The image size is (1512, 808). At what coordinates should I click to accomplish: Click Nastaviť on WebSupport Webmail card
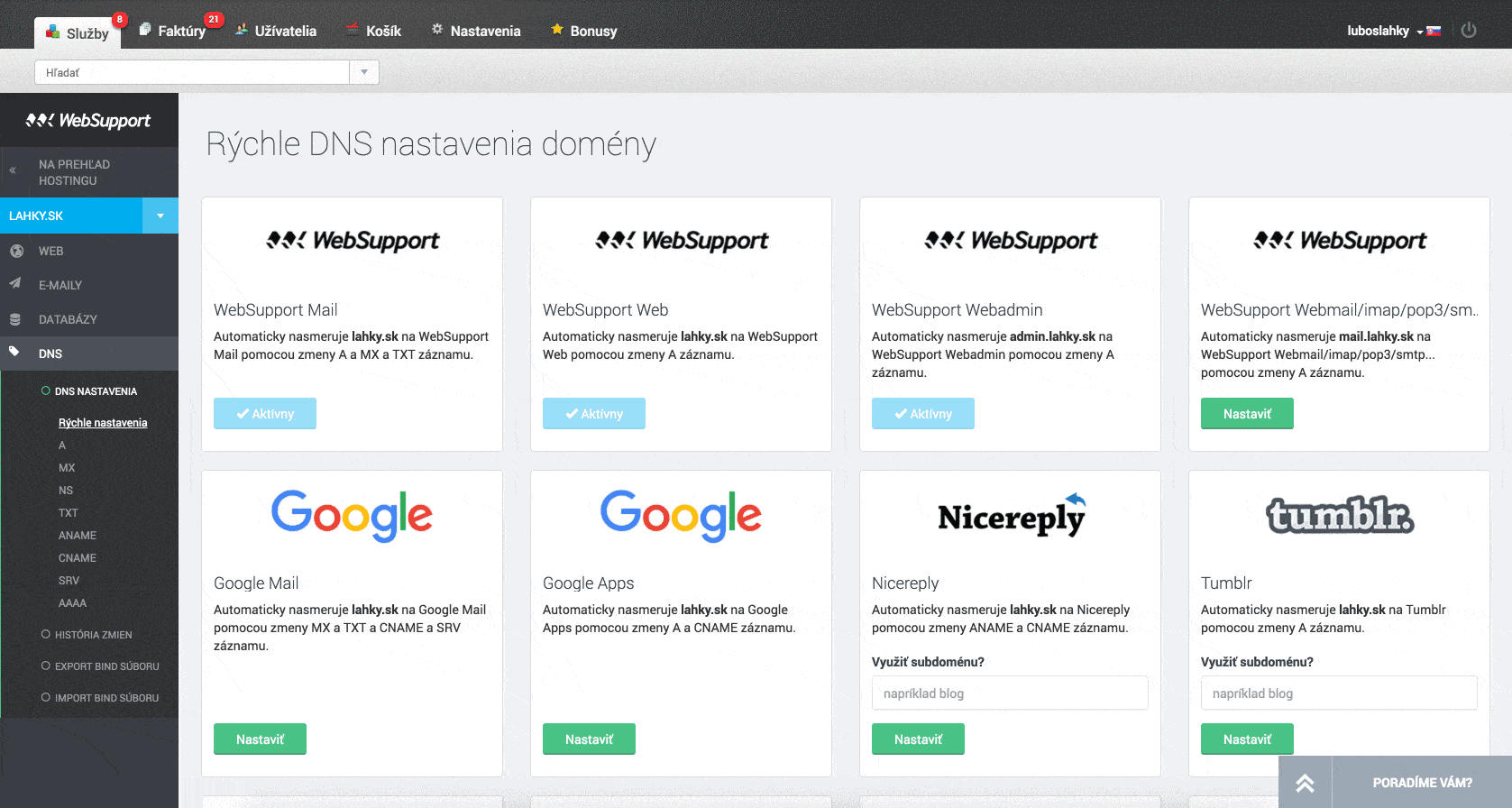[x=1247, y=414]
